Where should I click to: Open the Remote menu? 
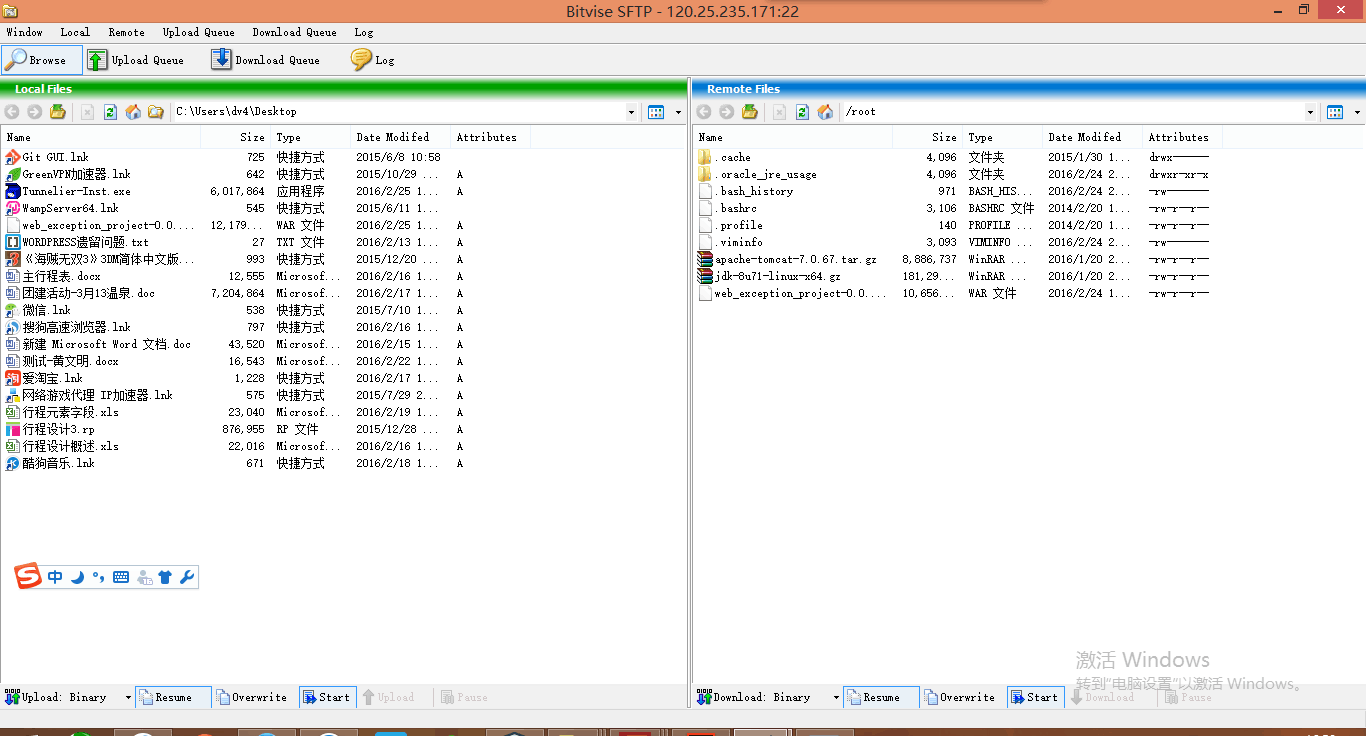pyautogui.click(x=126, y=32)
